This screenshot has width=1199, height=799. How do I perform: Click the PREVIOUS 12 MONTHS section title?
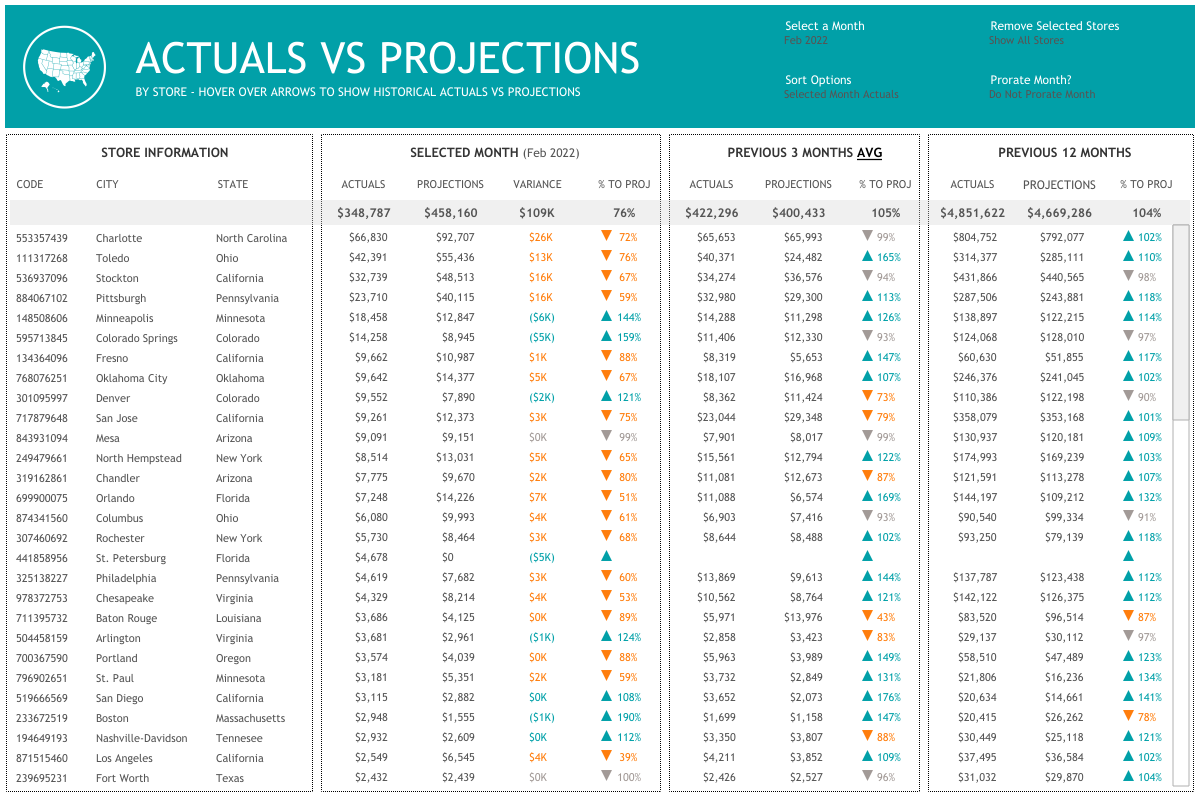tap(1064, 153)
